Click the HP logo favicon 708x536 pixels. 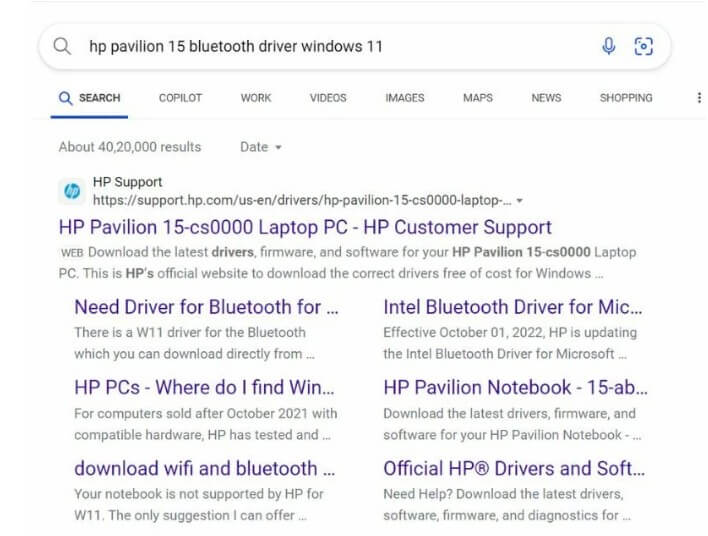coord(72,191)
